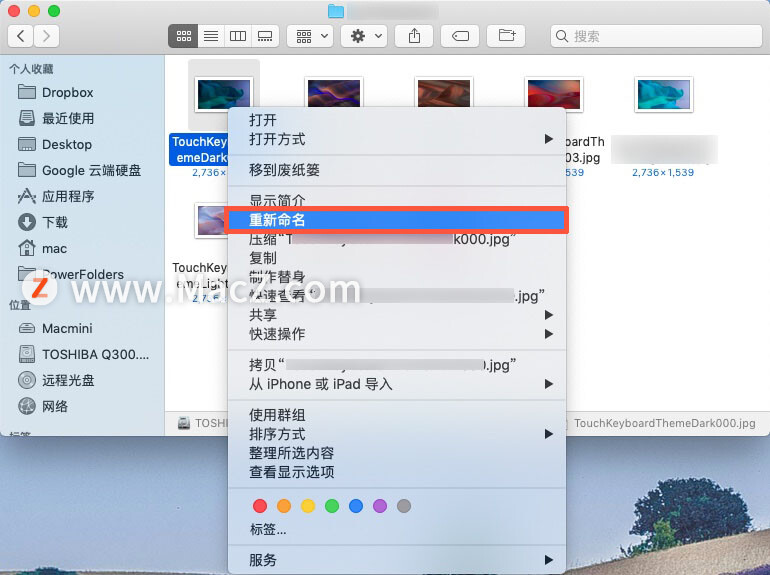Click TouchKeyboardThemeDark000.jpg in the path bar
The height and width of the screenshot is (575, 770).
point(664,423)
